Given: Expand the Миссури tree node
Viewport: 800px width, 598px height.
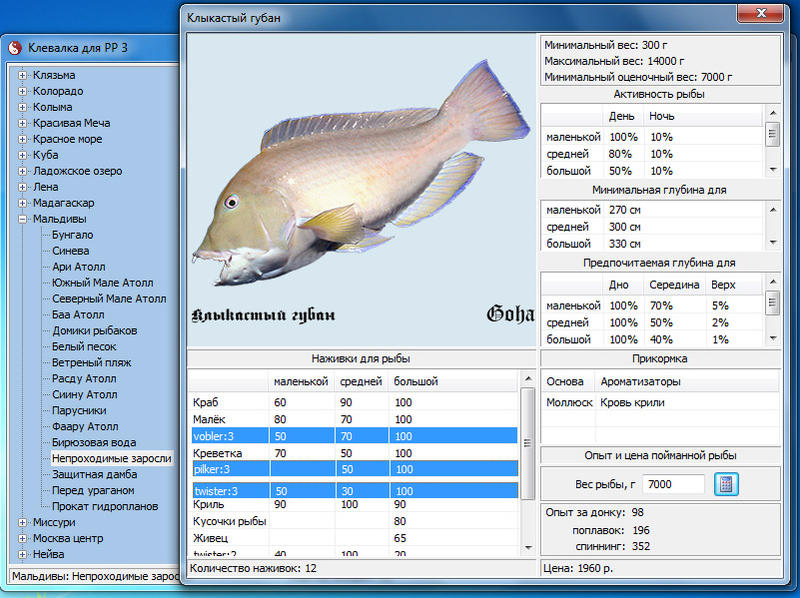Looking at the screenshot, I should pos(23,522).
